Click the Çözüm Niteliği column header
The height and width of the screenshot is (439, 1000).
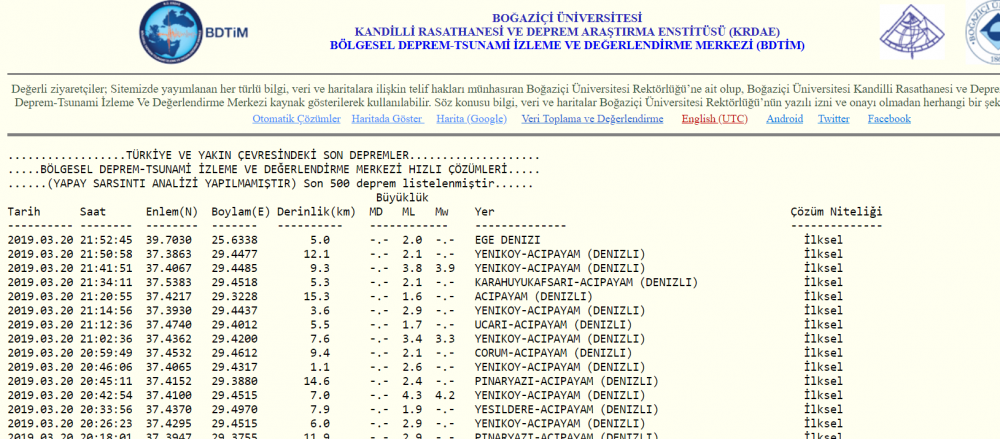coord(836,212)
